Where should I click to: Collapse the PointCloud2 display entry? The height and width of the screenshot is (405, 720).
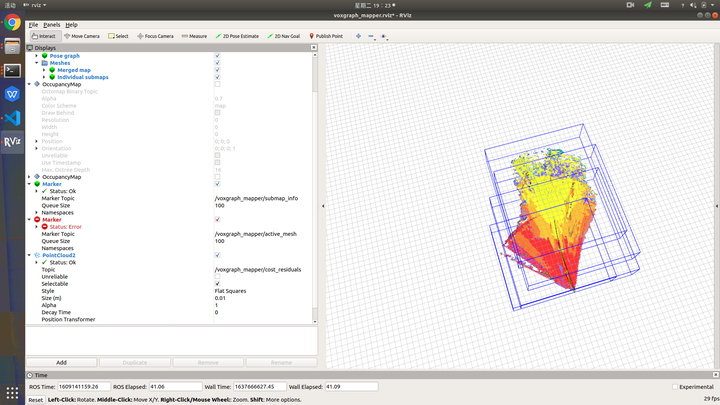point(29,255)
